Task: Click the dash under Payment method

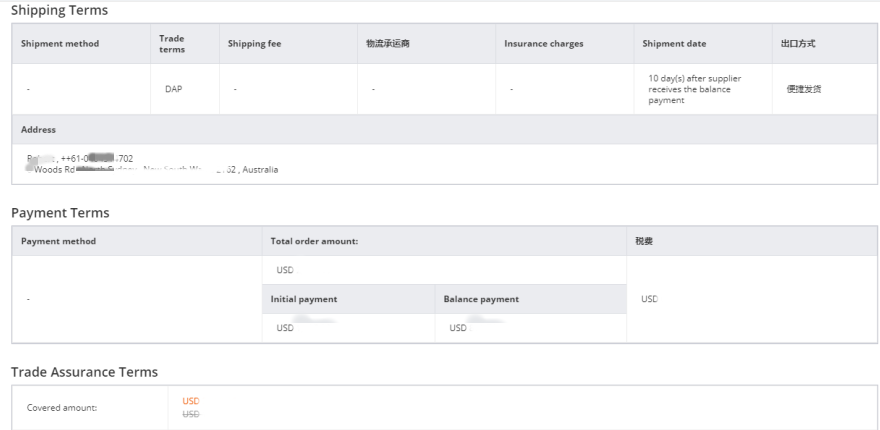Action: pos(28,299)
